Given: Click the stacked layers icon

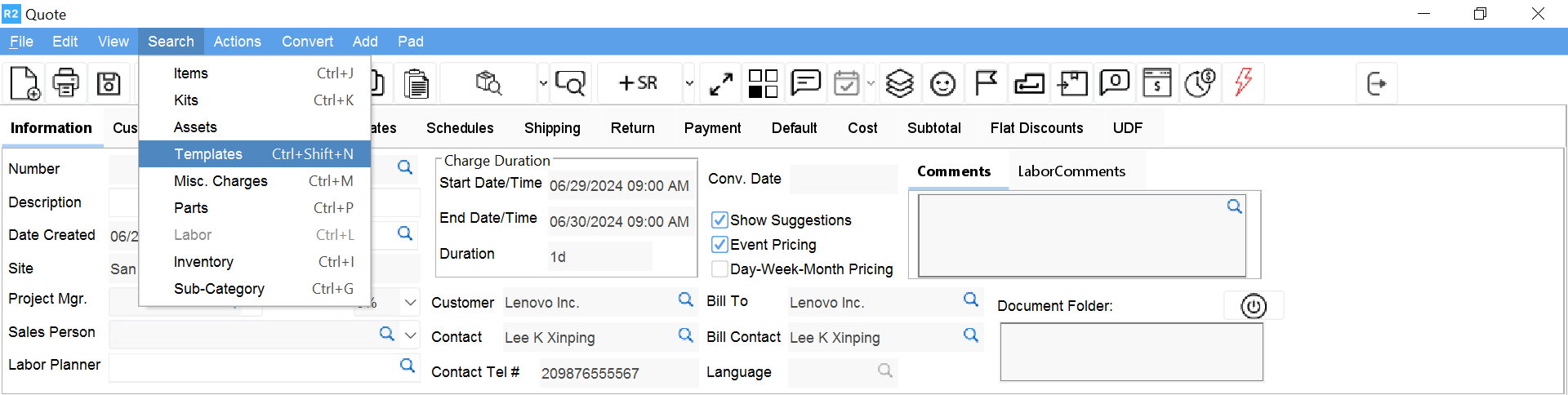Looking at the screenshot, I should (899, 83).
